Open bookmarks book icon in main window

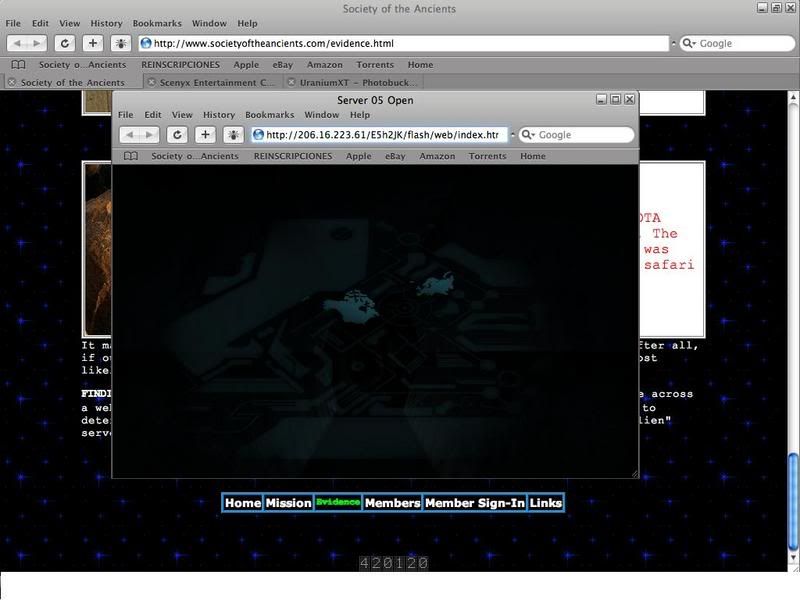[x=18, y=65]
